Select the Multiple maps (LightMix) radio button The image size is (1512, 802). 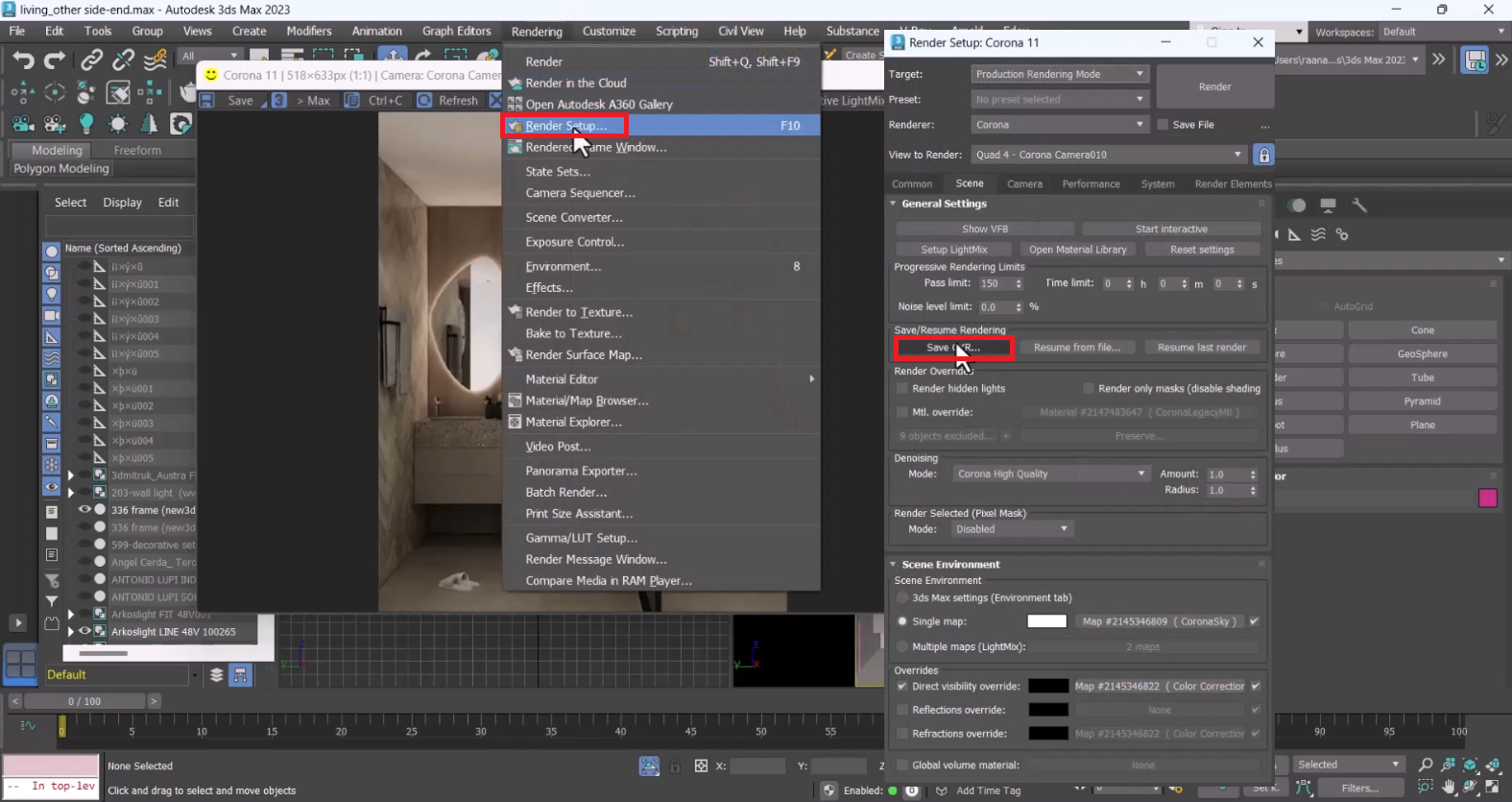click(902, 646)
